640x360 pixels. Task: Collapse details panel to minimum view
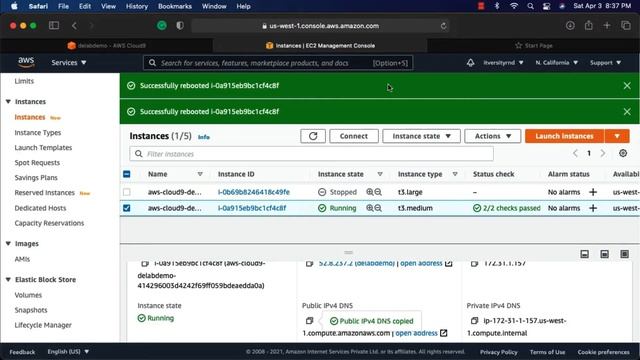pyautogui.click(x=584, y=254)
